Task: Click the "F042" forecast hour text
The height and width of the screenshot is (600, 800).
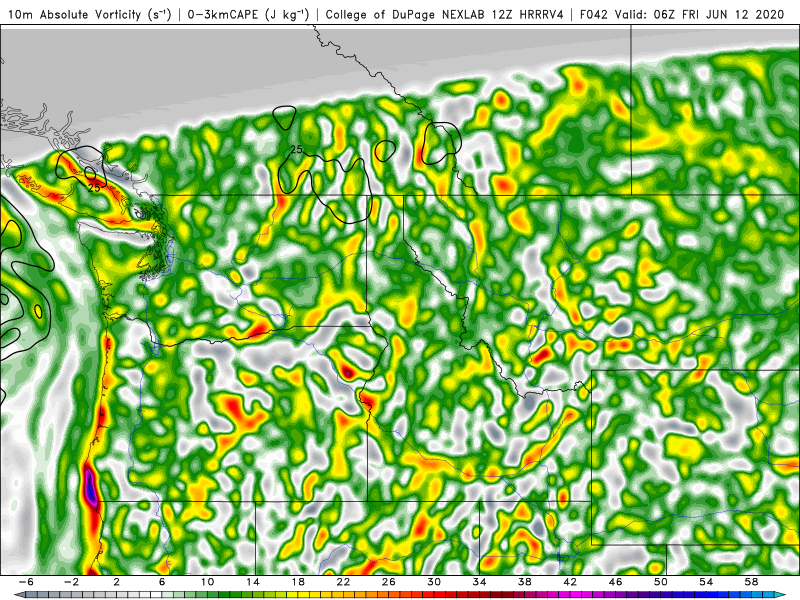Action: point(593,14)
